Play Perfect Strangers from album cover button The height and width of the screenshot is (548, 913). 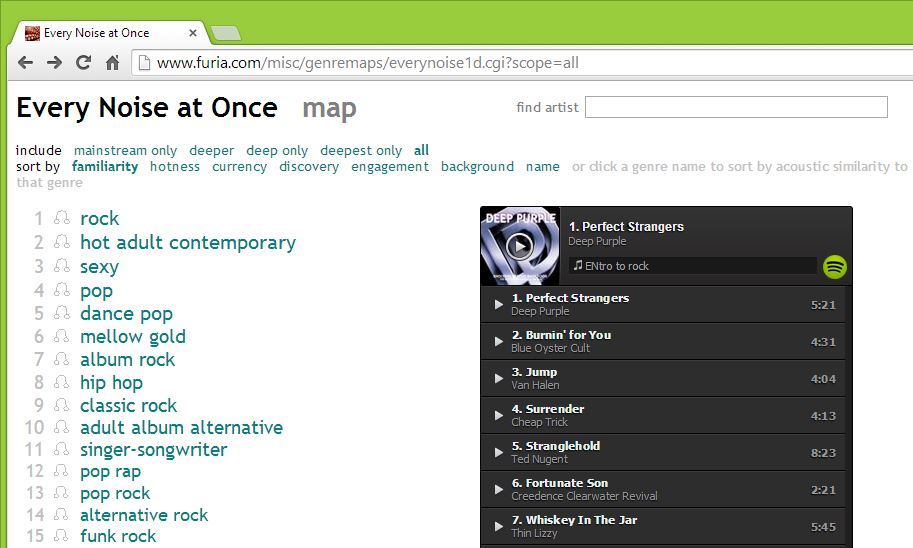[x=519, y=246]
